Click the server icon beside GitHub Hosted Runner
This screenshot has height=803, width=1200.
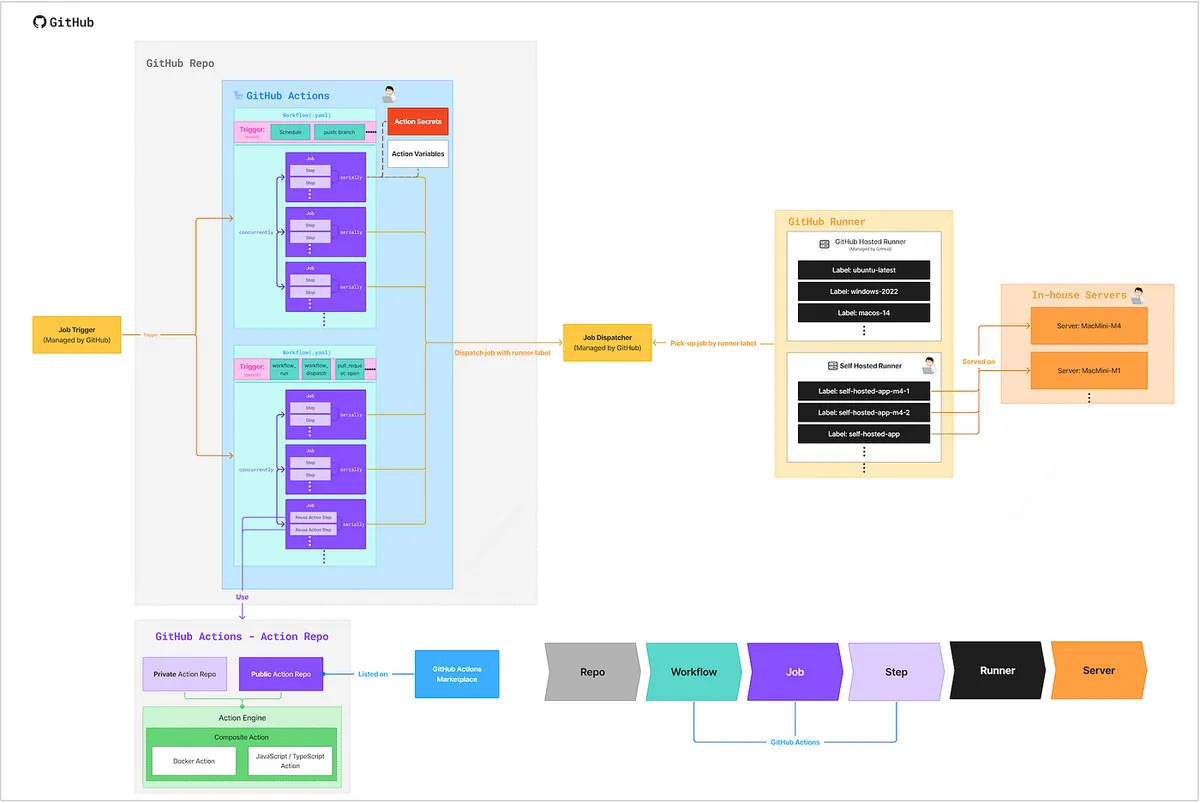pos(824,243)
